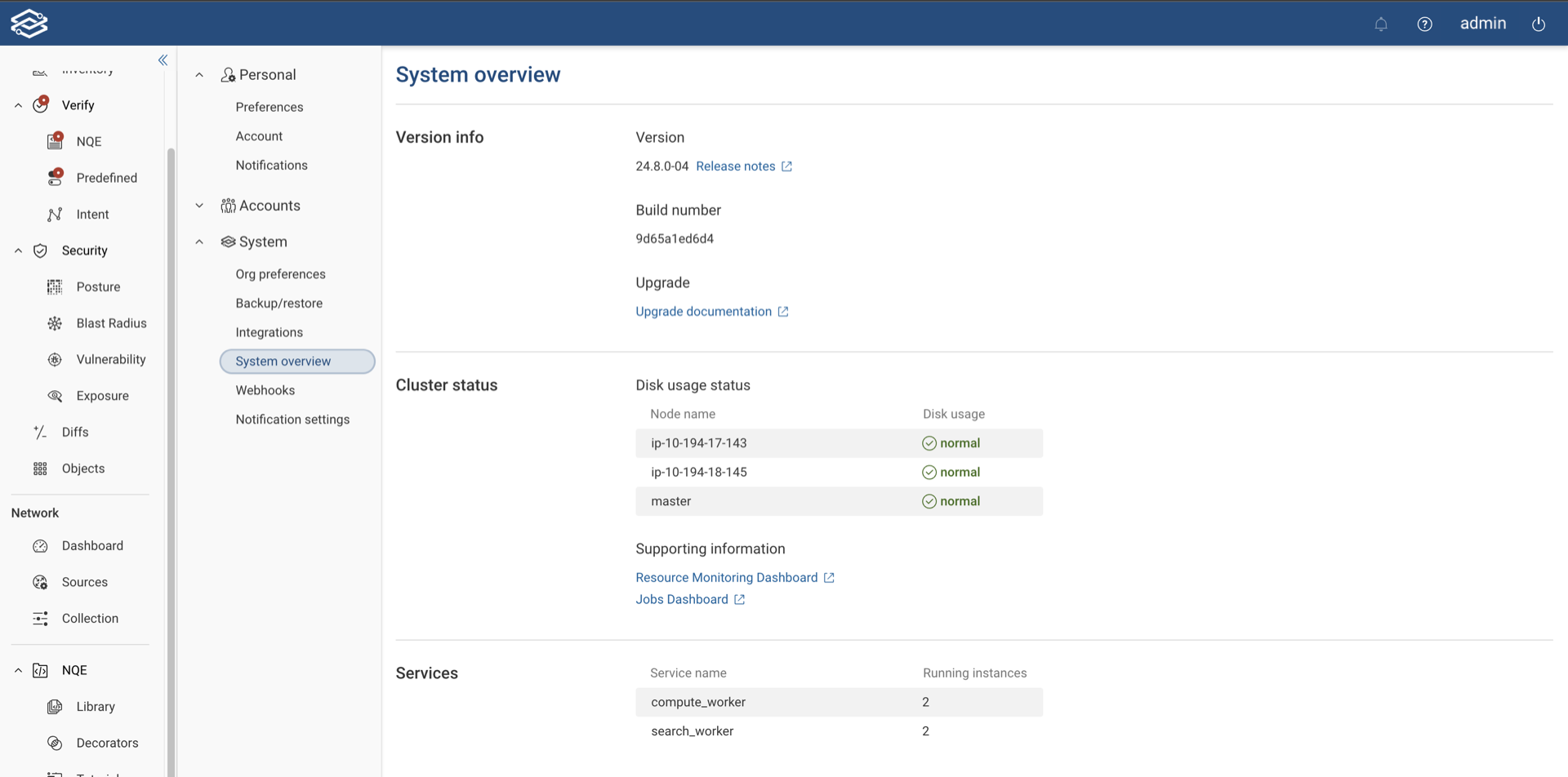Screen dimensions: 1568x777
Task: Open Predefined checks in the Verify section
Action: [x=54, y=177]
